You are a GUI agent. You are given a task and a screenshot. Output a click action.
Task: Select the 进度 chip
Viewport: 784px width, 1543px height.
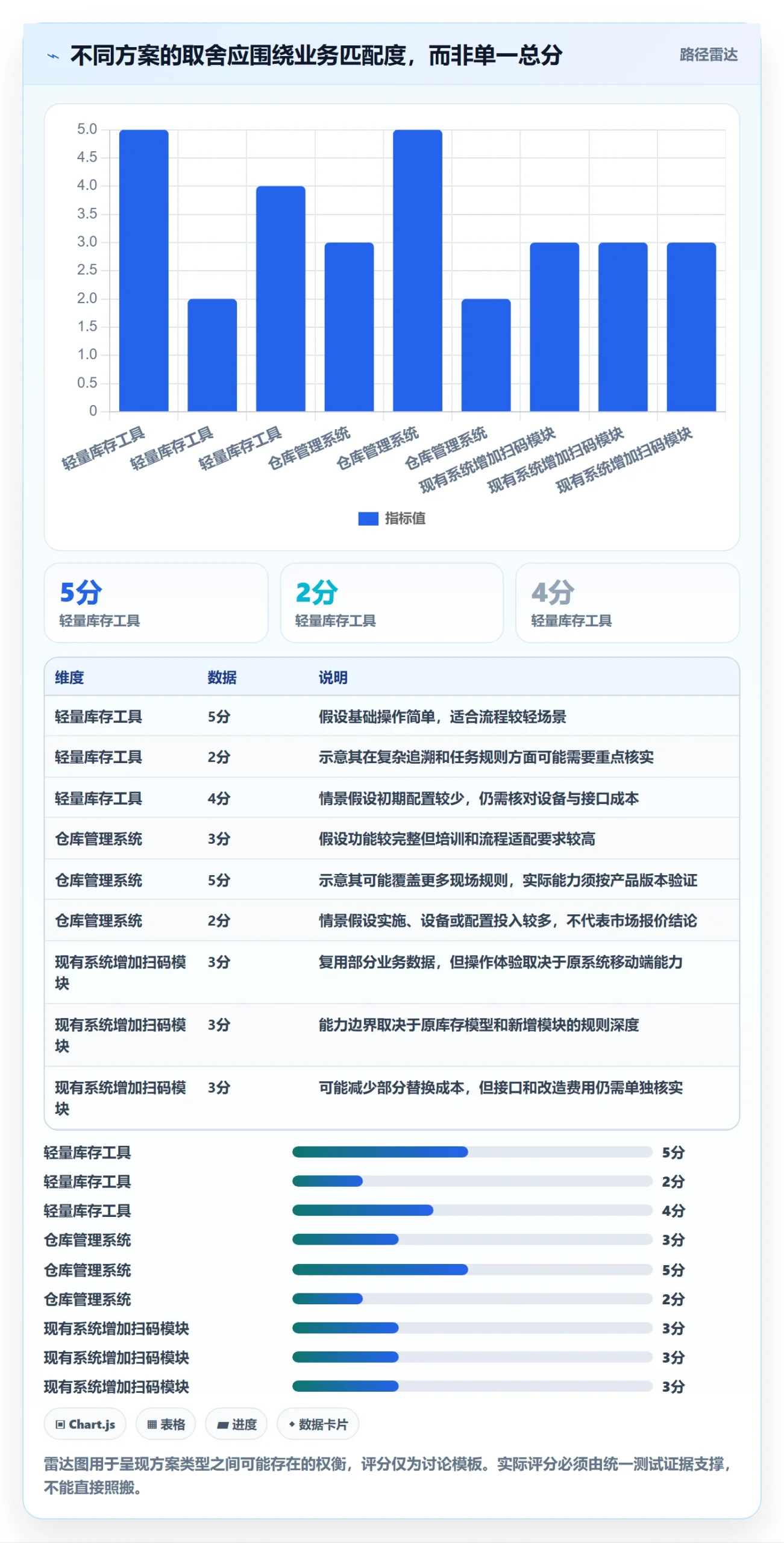(x=236, y=1424)
